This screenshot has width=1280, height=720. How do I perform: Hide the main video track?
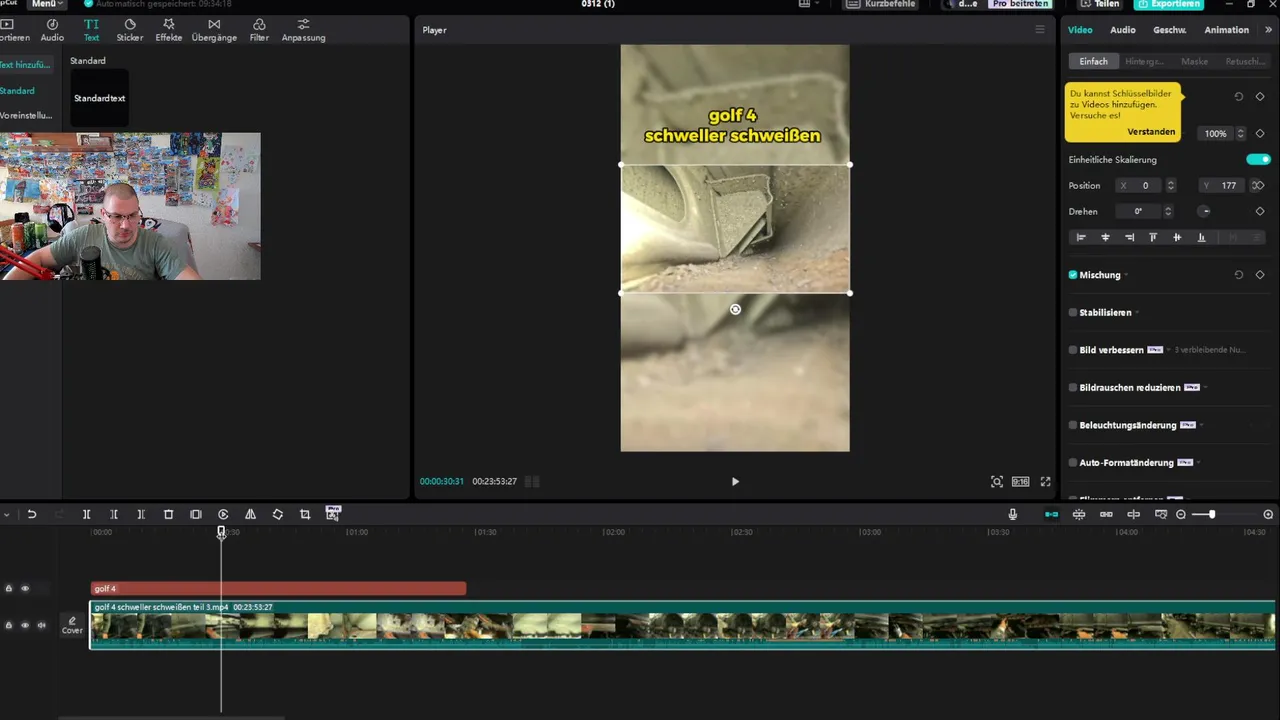pyautogui.click(x=25, y=625)
